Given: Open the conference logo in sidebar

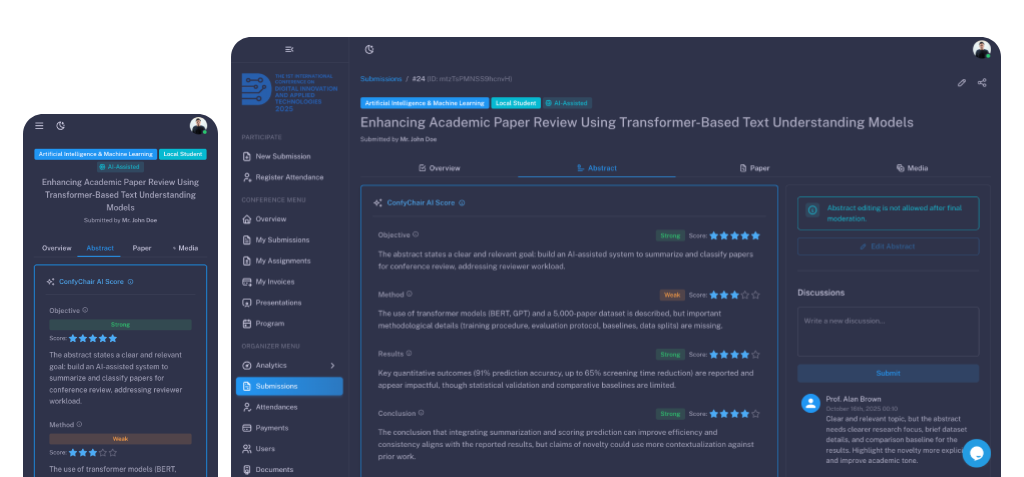Looking at the screenshot, I should point(289,92).
